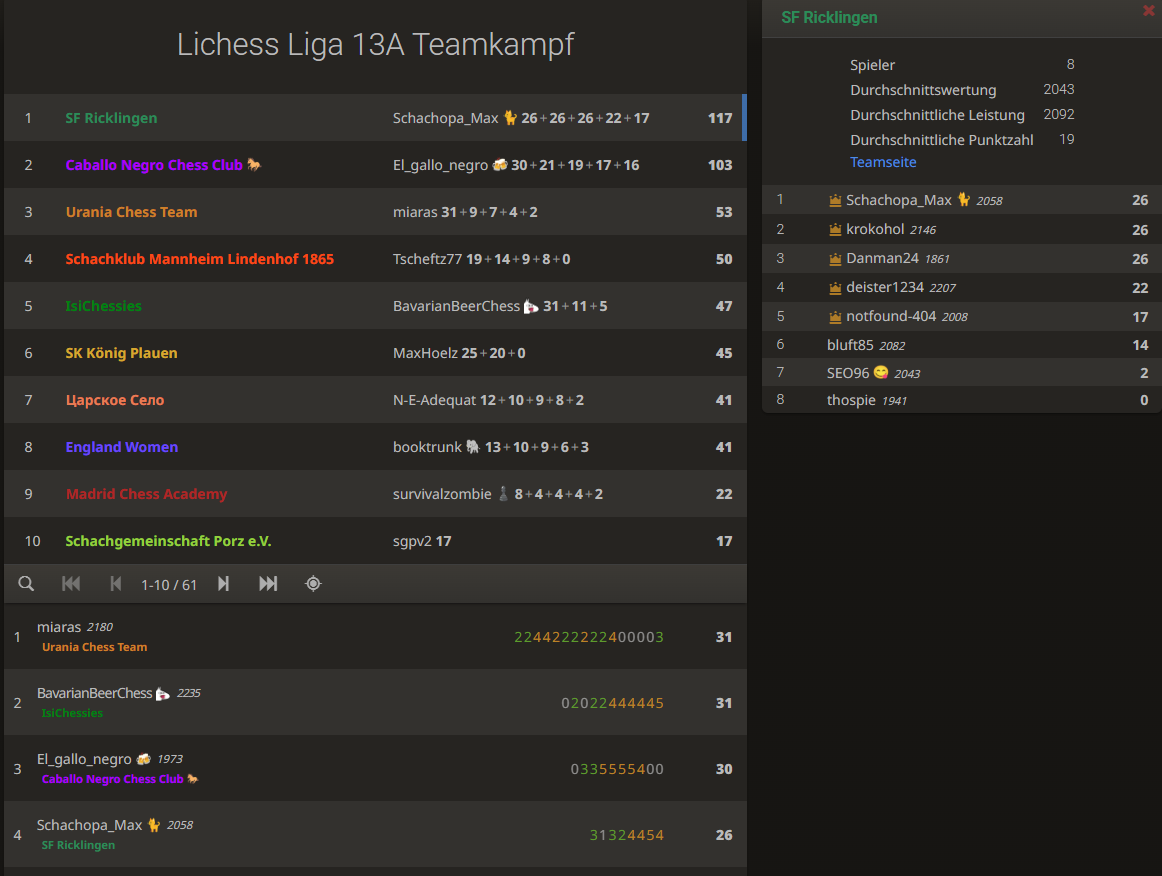The image size is (1162, 876).
Task: Open Schachklub Mannheim Lindenhof 1865 team
Action: (199, 259)
